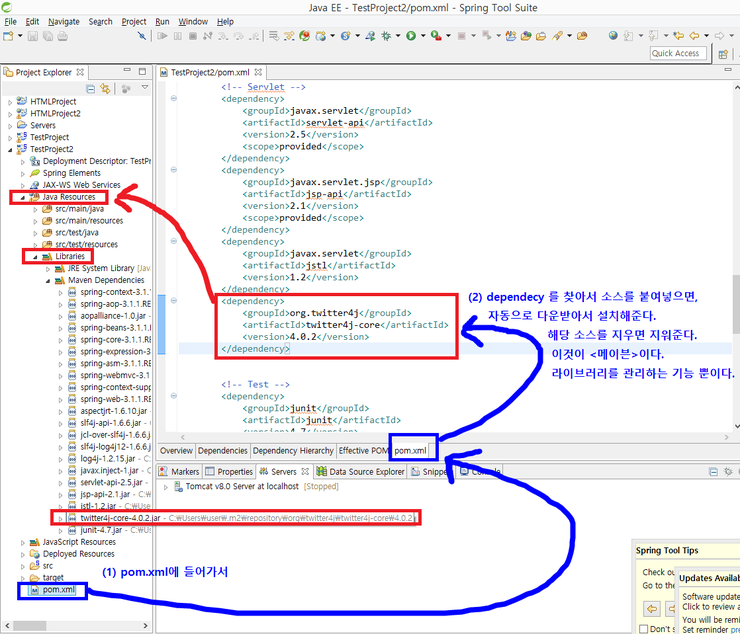Viewport: 740px width, 634px height.
Task: Click back arrow in Spring Tool Tips
Action: pyautogui.click(x=651, y=608)
